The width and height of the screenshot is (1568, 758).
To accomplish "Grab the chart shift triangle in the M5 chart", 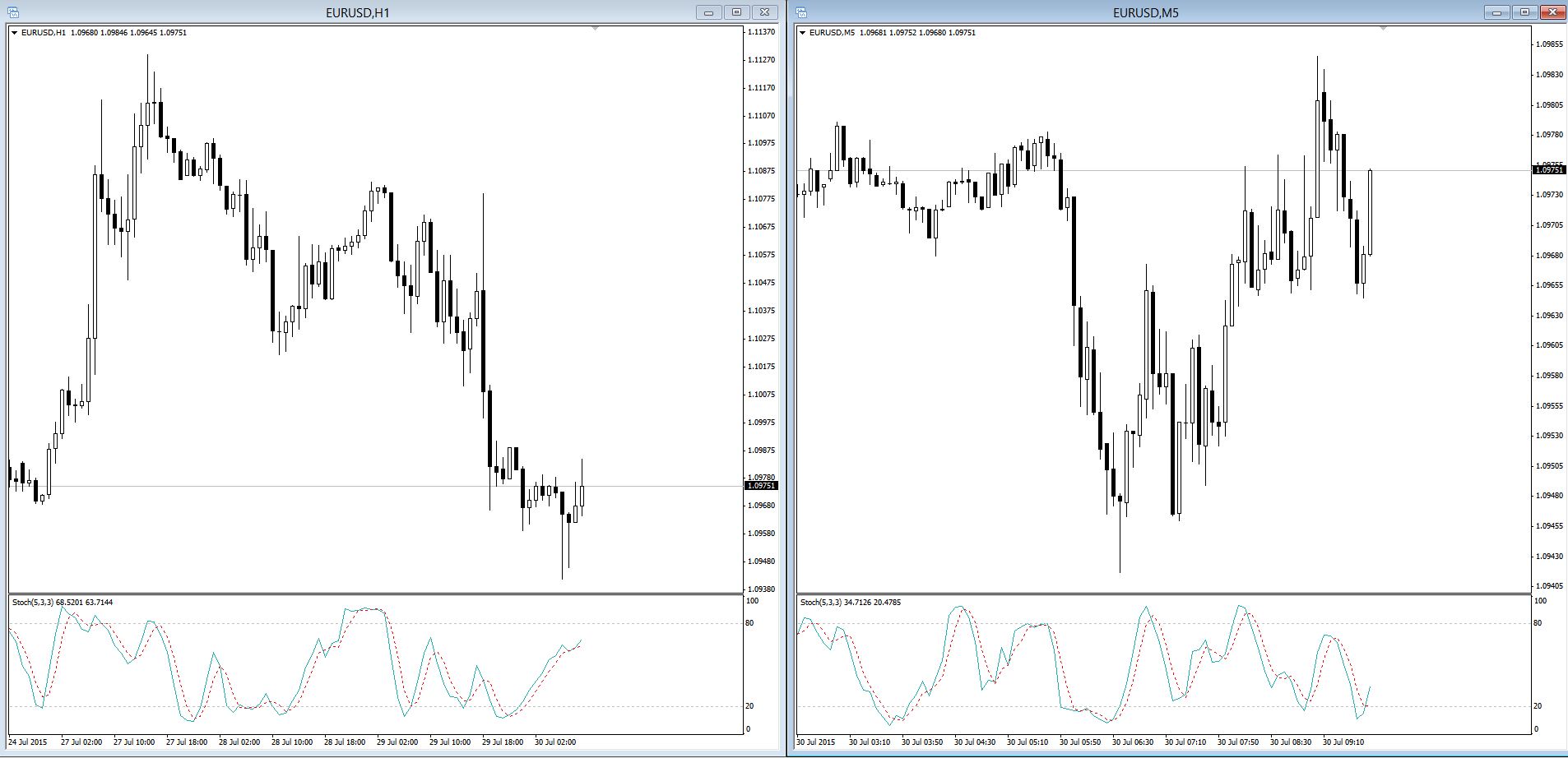I will (x=1384, y=29).
